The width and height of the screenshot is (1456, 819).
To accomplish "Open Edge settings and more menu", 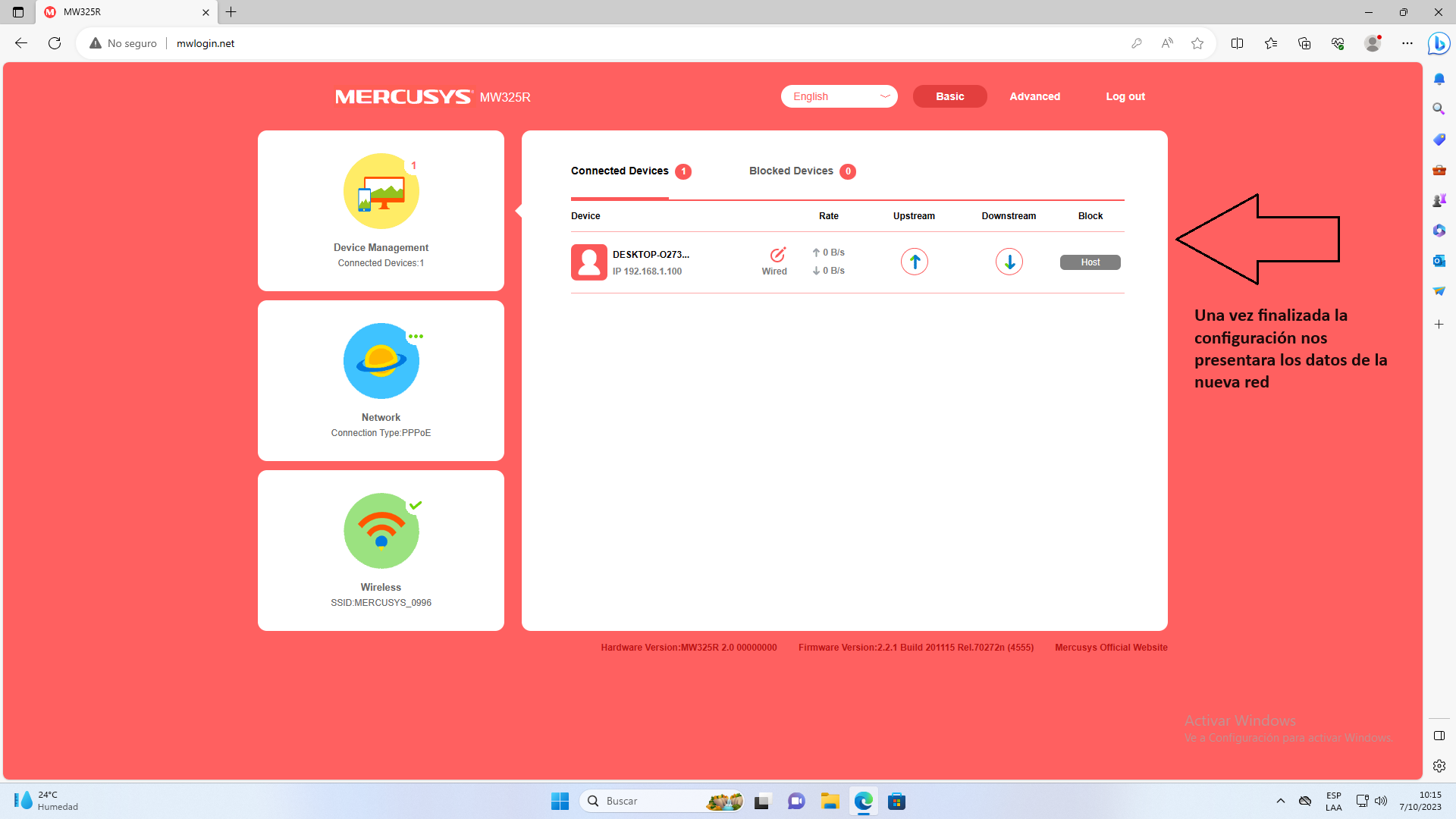I will click(1407, 43).
